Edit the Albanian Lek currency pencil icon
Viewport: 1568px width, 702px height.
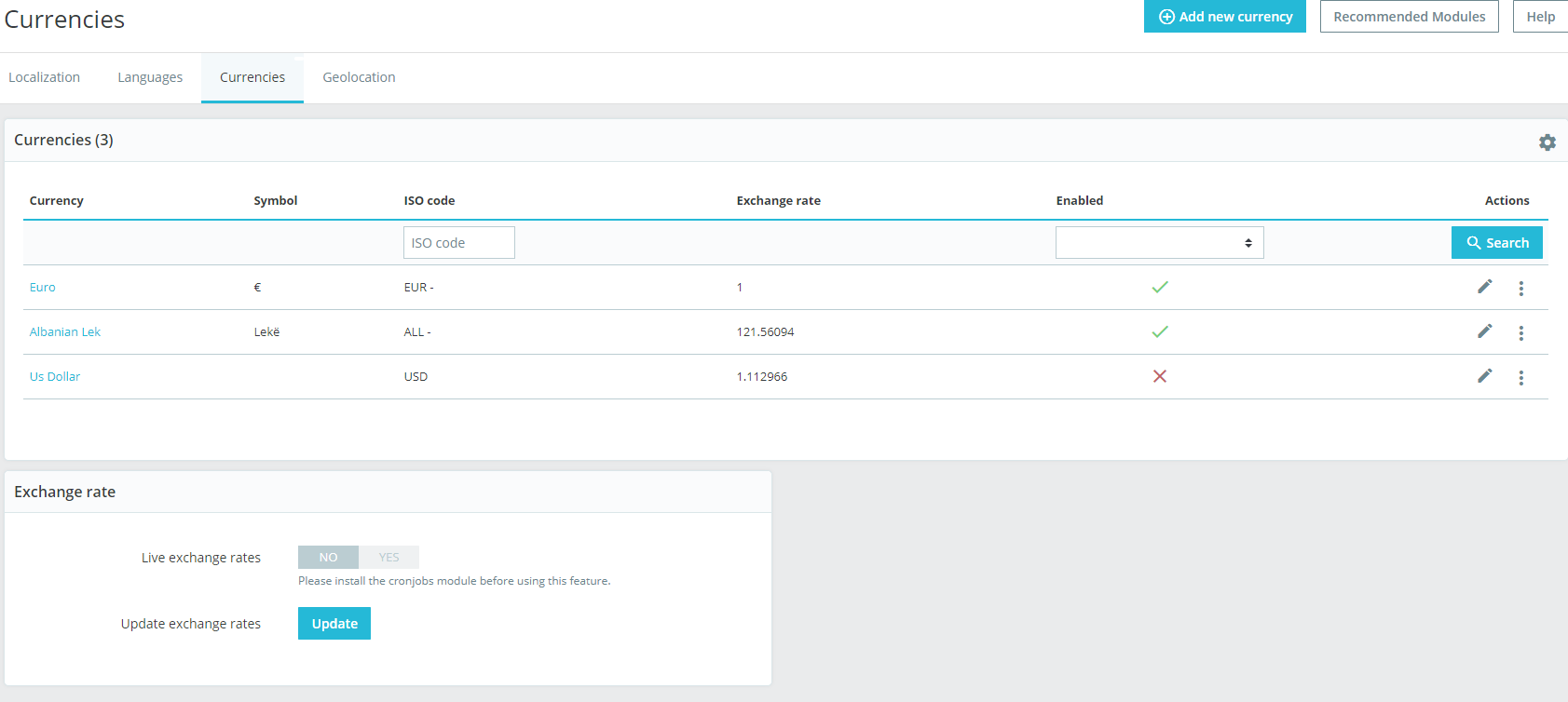point(1485,331)
